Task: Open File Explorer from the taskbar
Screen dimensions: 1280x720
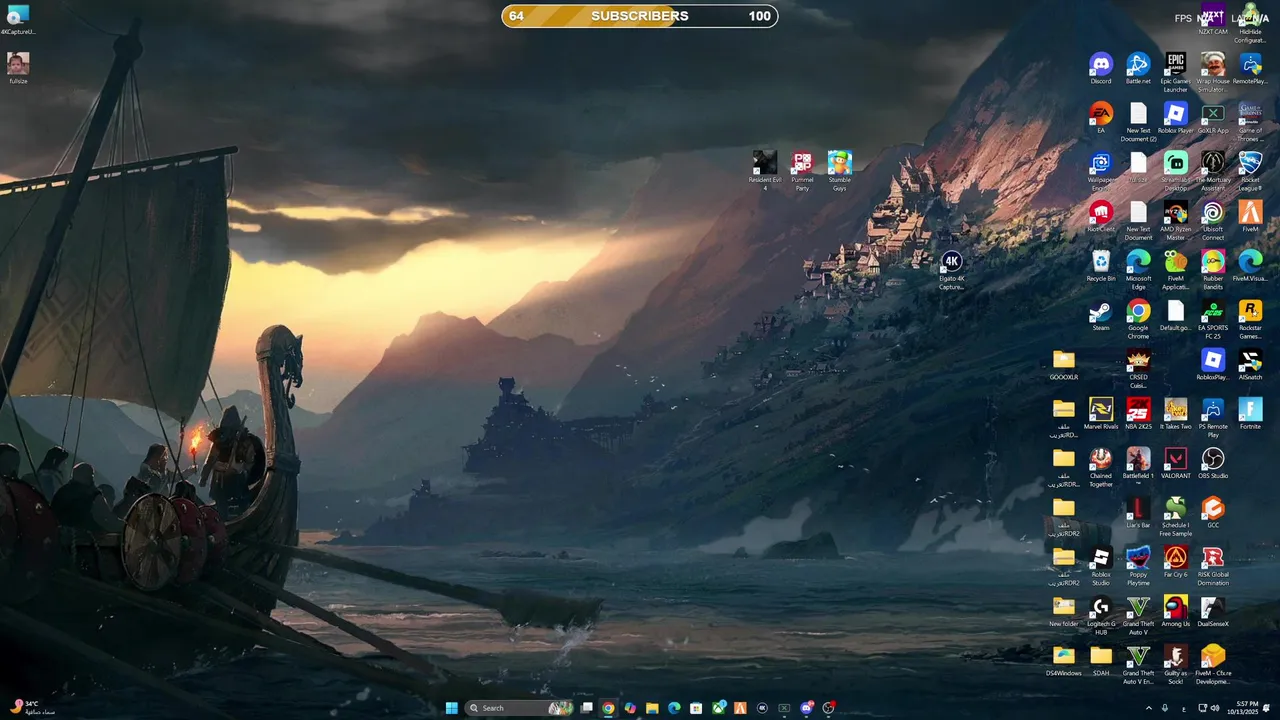Action: 652,708
